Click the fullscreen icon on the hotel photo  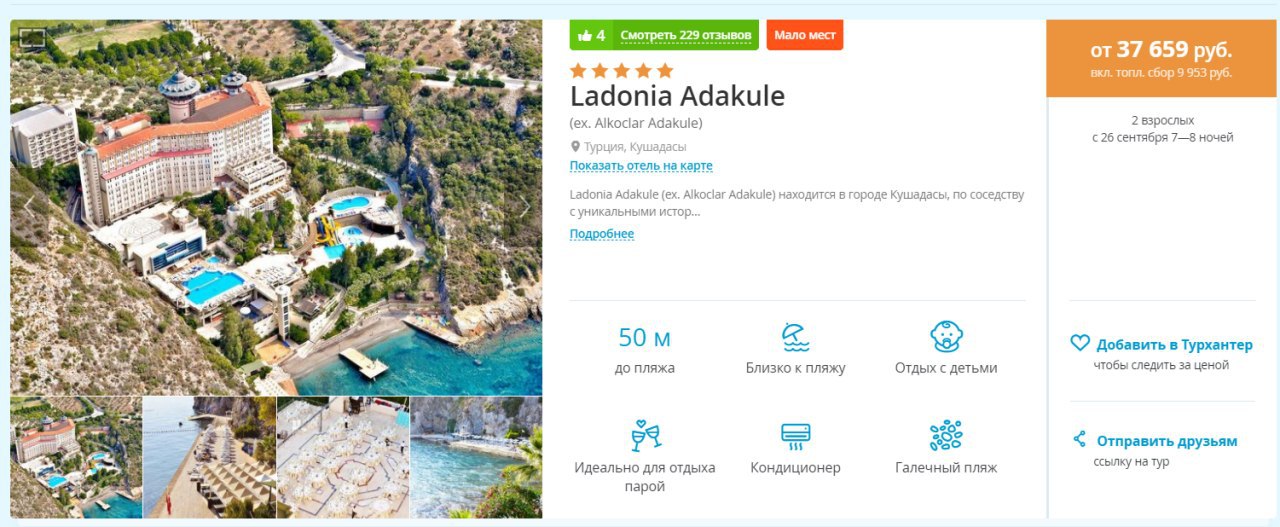(x=32, y=38)
